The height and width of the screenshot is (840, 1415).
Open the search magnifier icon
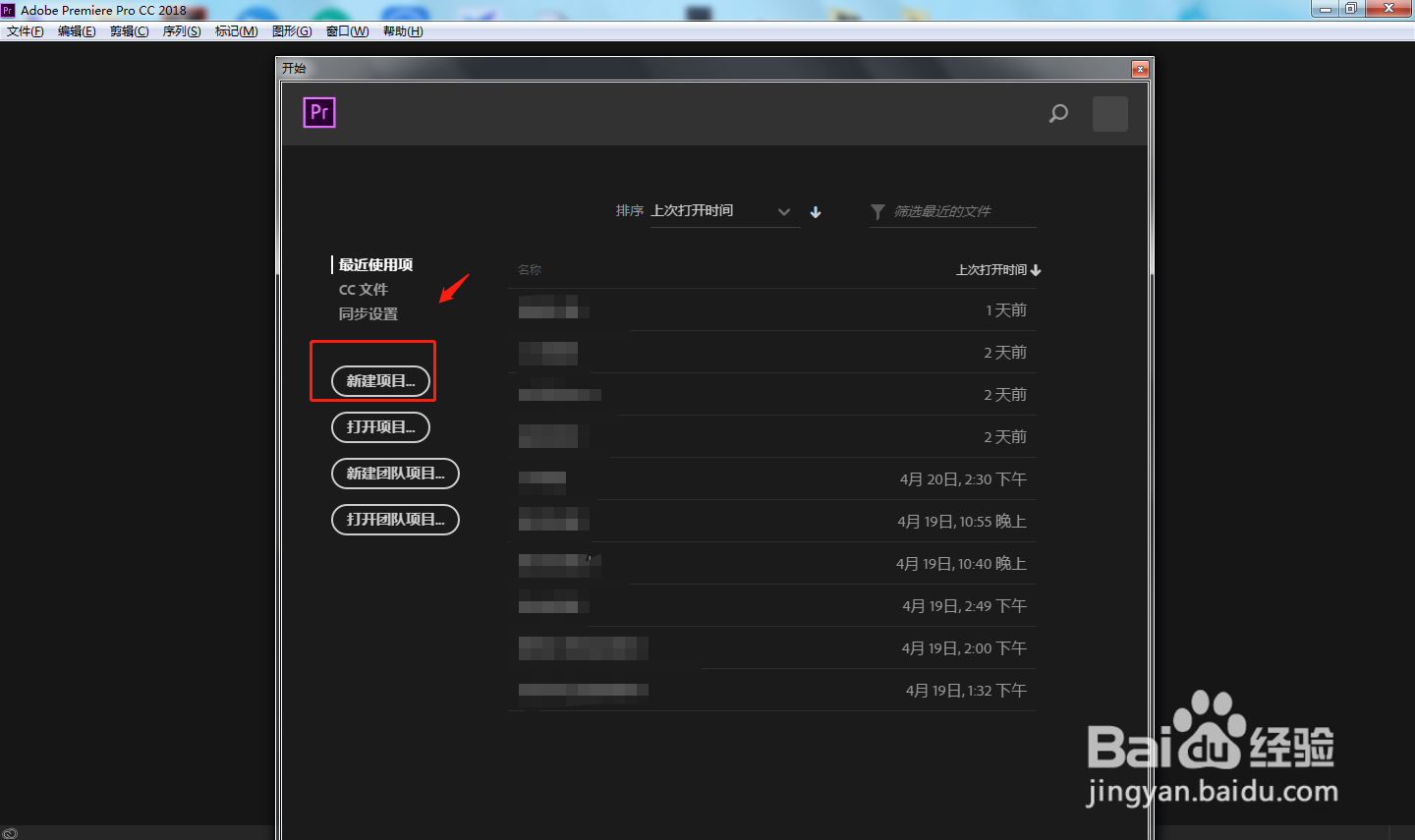pos(1058,113)
